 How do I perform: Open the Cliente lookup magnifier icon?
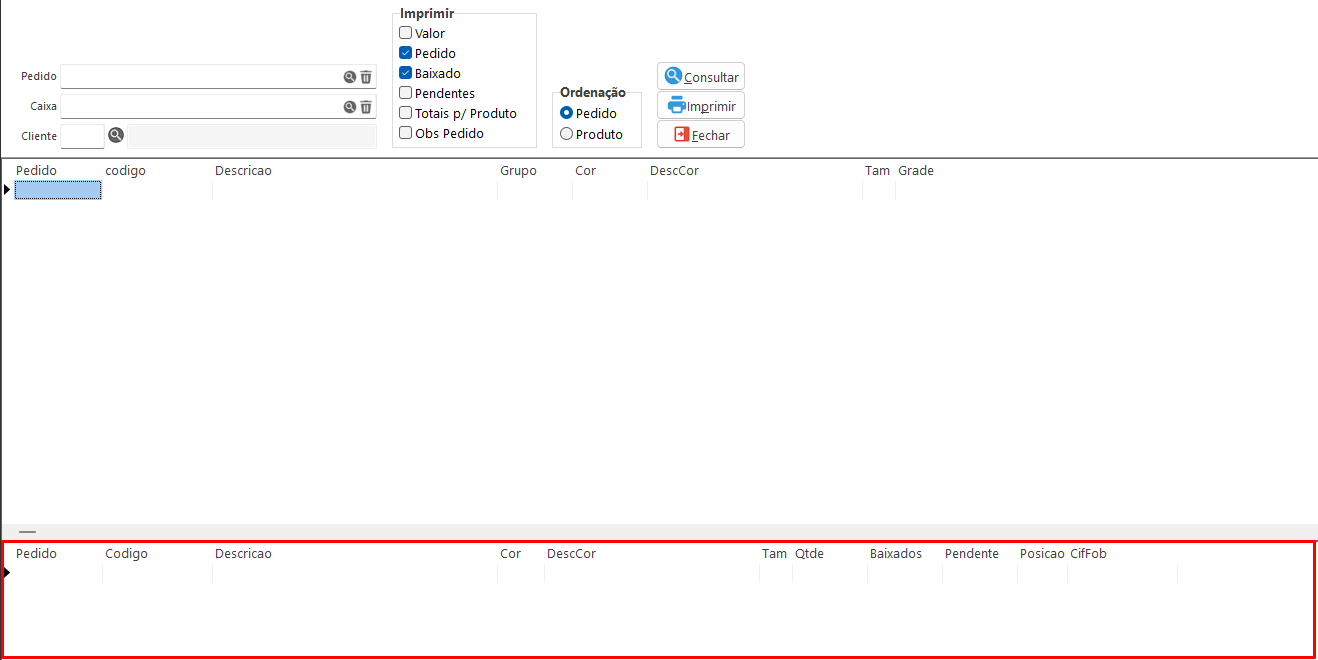(x=116, y=136)
